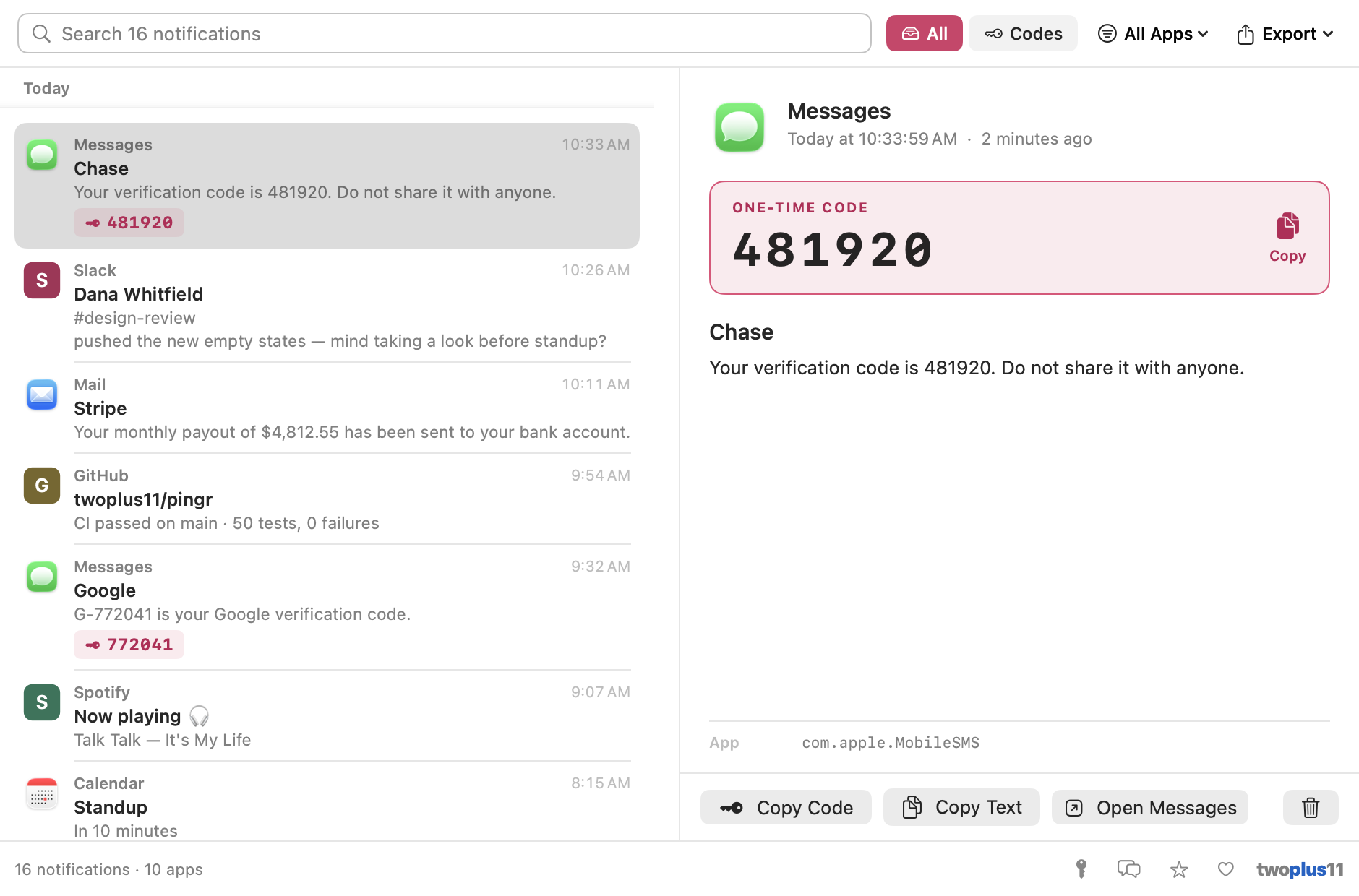Screen dimensions: 1359x896
Task: Focus the Search 16 notifications field
Action: [x=444, y=34]
